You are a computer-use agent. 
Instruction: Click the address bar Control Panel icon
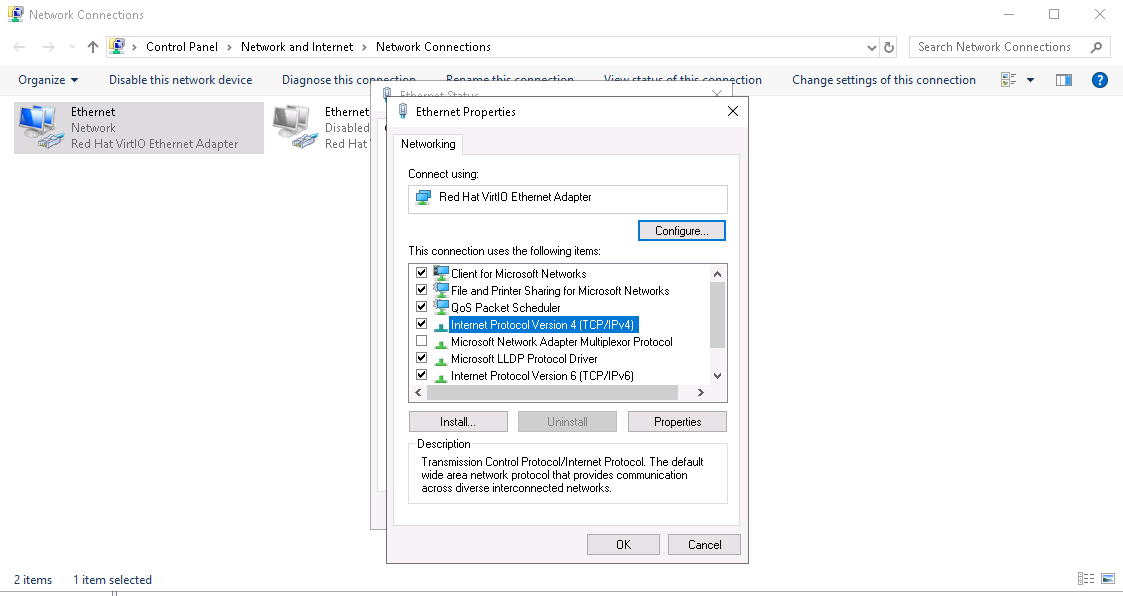pos(117,47)
